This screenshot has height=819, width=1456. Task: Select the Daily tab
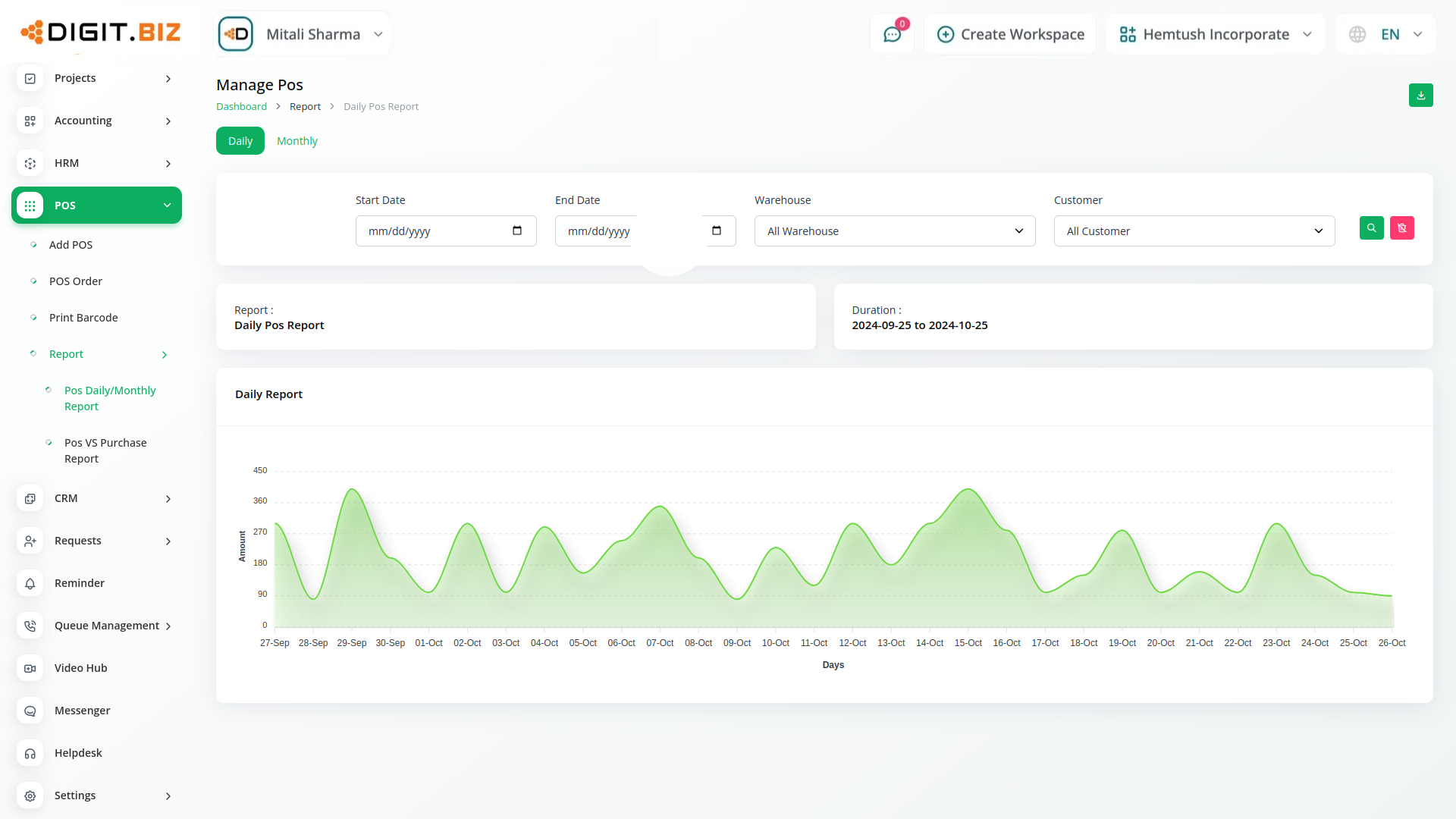click(x=240, y=141)
